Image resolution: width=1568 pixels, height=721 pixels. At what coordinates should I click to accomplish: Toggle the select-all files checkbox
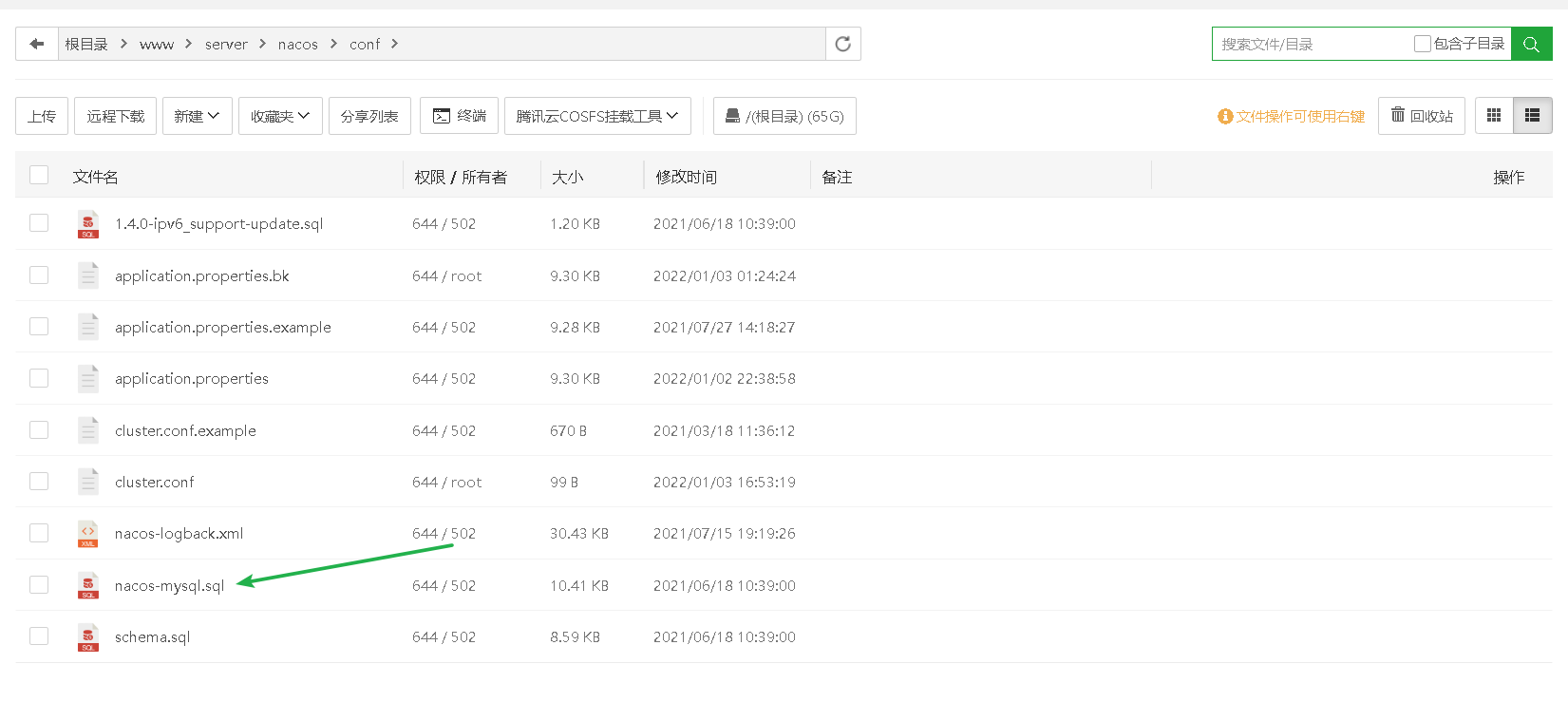(x=39, y=175)
